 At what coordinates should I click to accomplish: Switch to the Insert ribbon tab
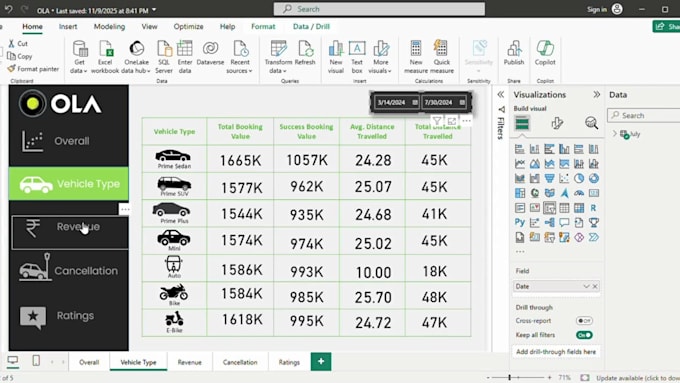click(68, 26)
